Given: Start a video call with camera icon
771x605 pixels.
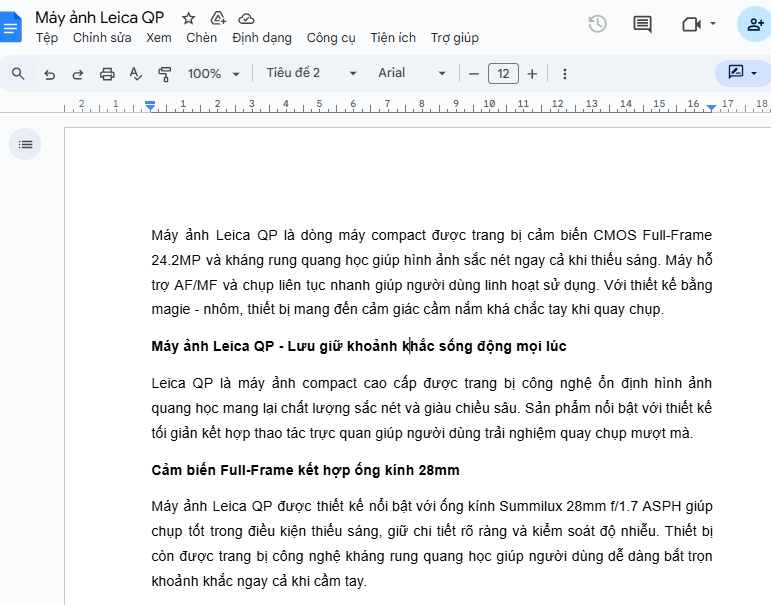Looking at the screenshot, I should pos(691,24).
